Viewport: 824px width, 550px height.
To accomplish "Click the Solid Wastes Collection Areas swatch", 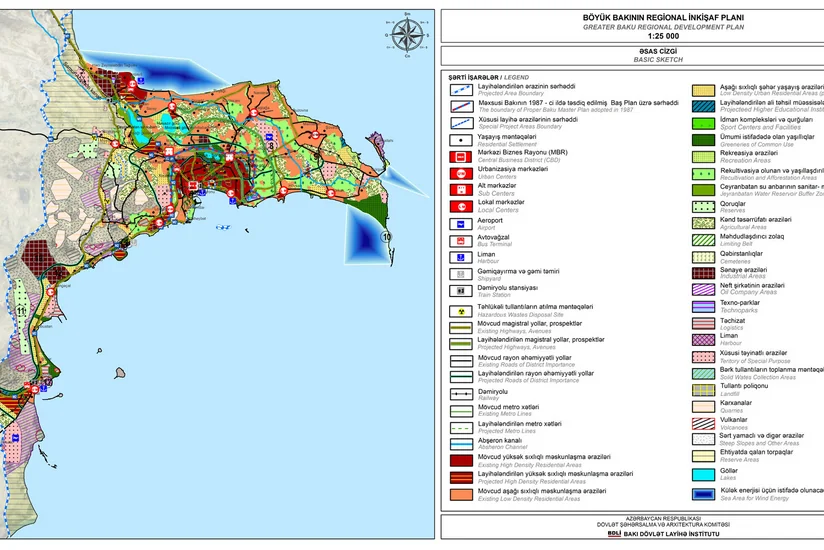I will click(703, 373).
